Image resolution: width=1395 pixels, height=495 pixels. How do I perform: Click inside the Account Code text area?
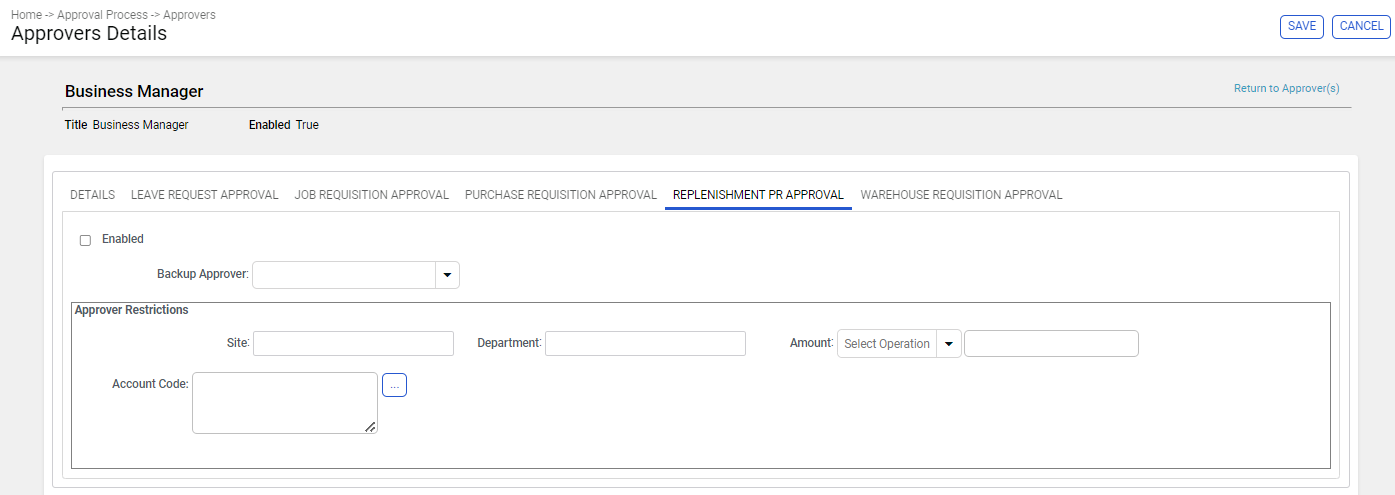285,403
